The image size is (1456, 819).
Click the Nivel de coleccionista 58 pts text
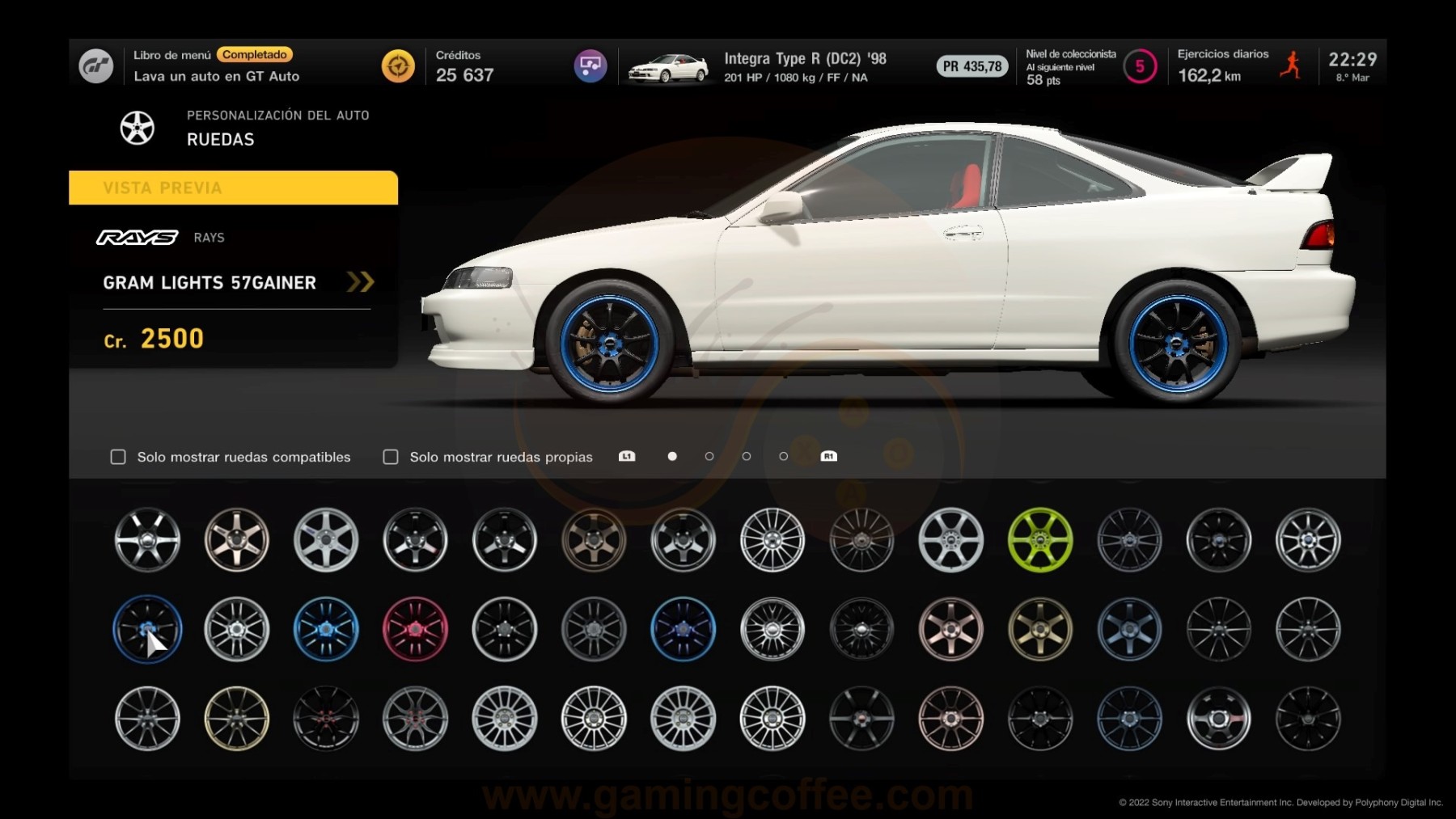click(1071, 66)
